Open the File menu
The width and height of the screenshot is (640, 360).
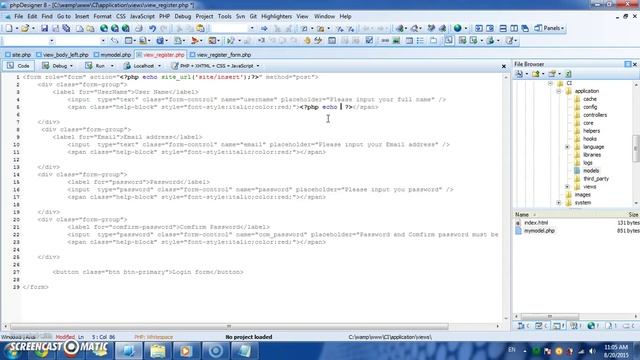(19, 16)
